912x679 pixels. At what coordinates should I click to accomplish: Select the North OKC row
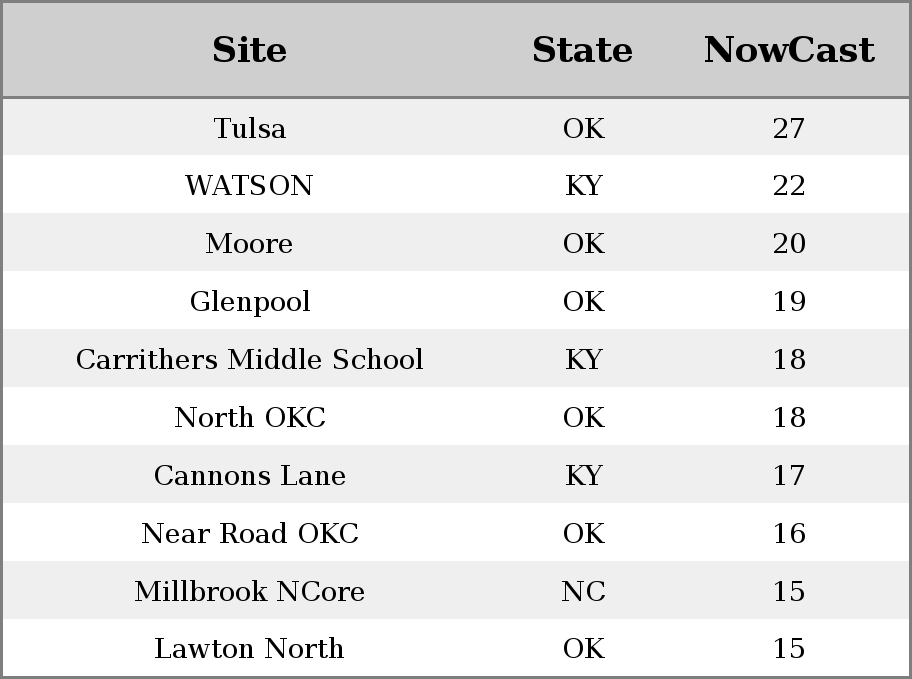456,417
